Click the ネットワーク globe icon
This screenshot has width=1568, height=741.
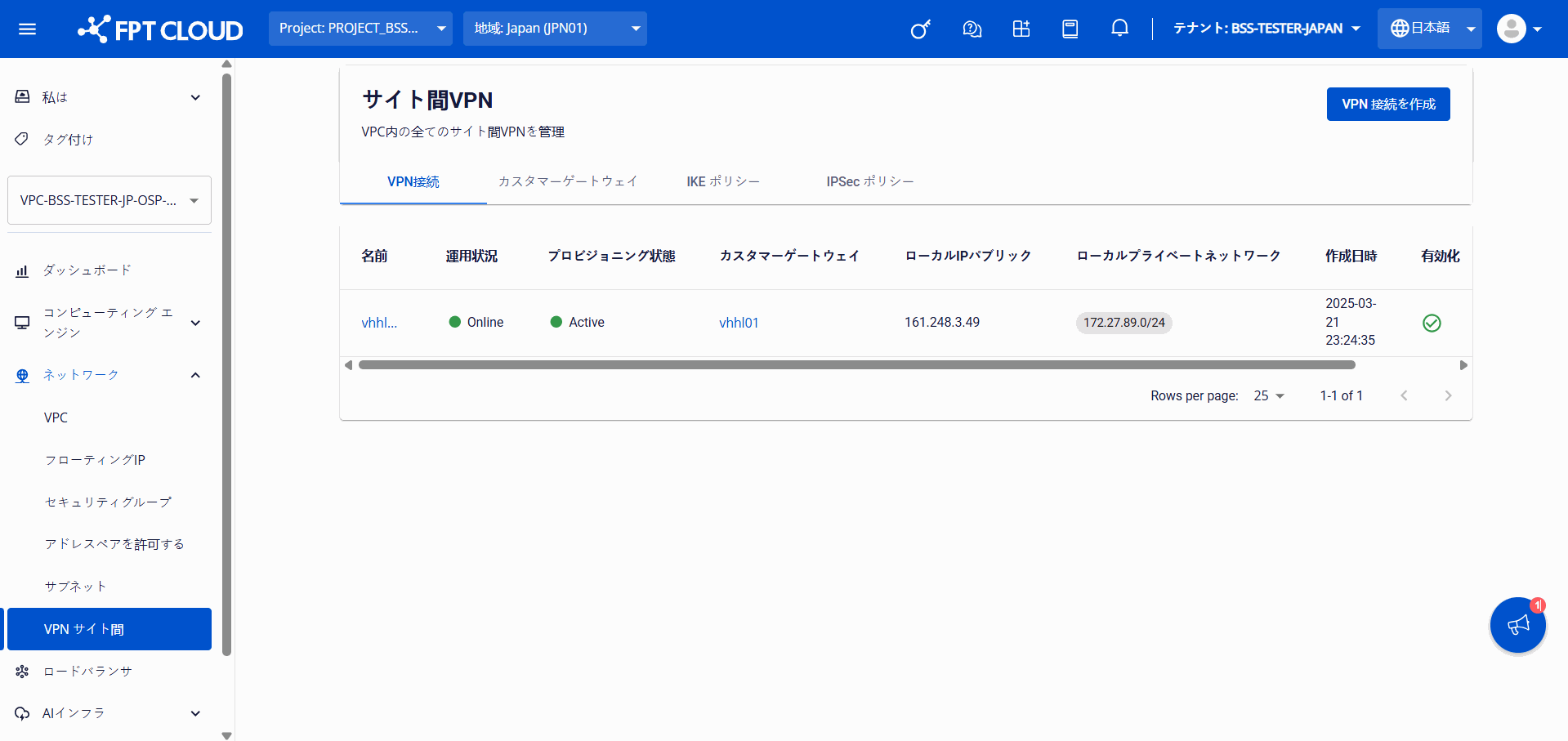pyautogui.click(x=22, y=375)
